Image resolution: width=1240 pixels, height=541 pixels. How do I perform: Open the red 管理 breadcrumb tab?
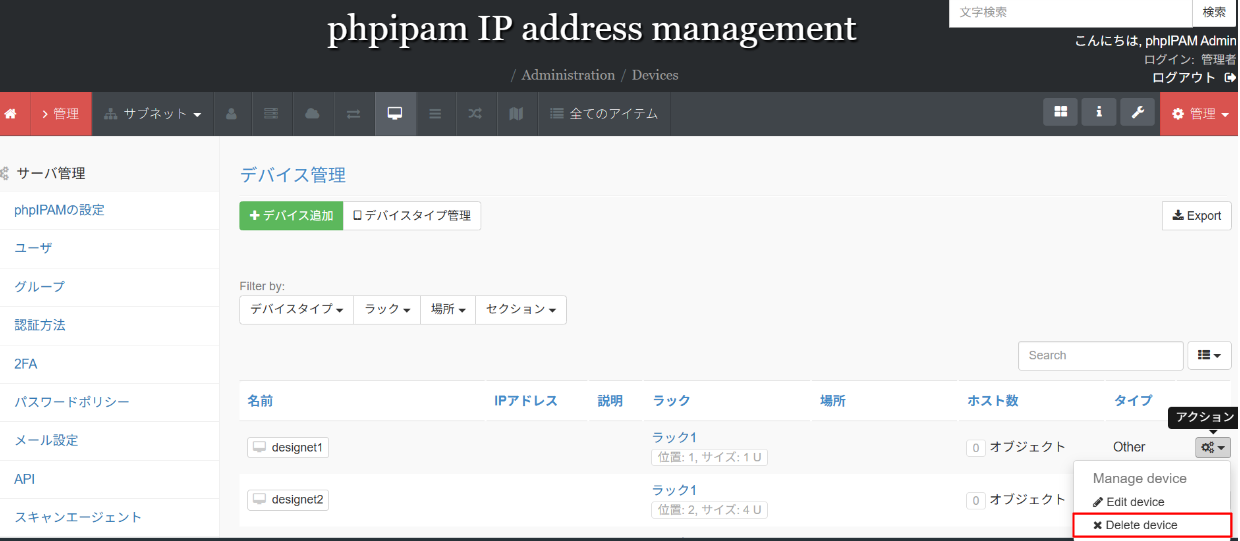pyautogui.click(x=61, y=114)
